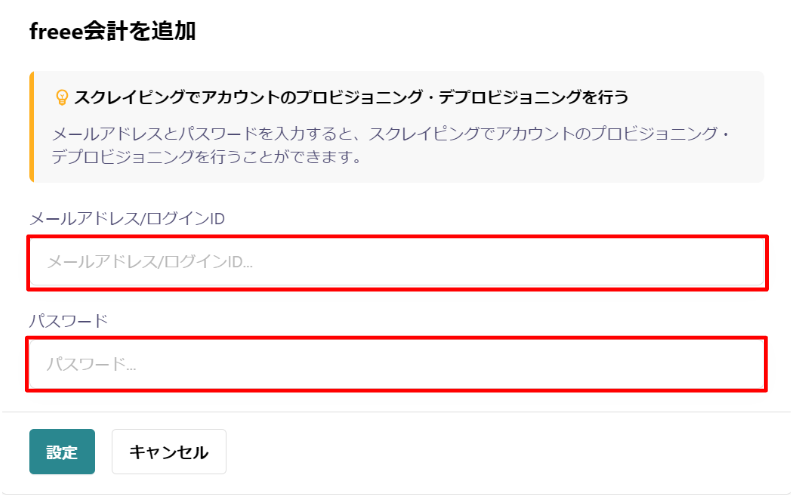Screen dimensions: 805x504
Task: Click the メールアドレス/ログインID label above field
Action: coord(127,219)
